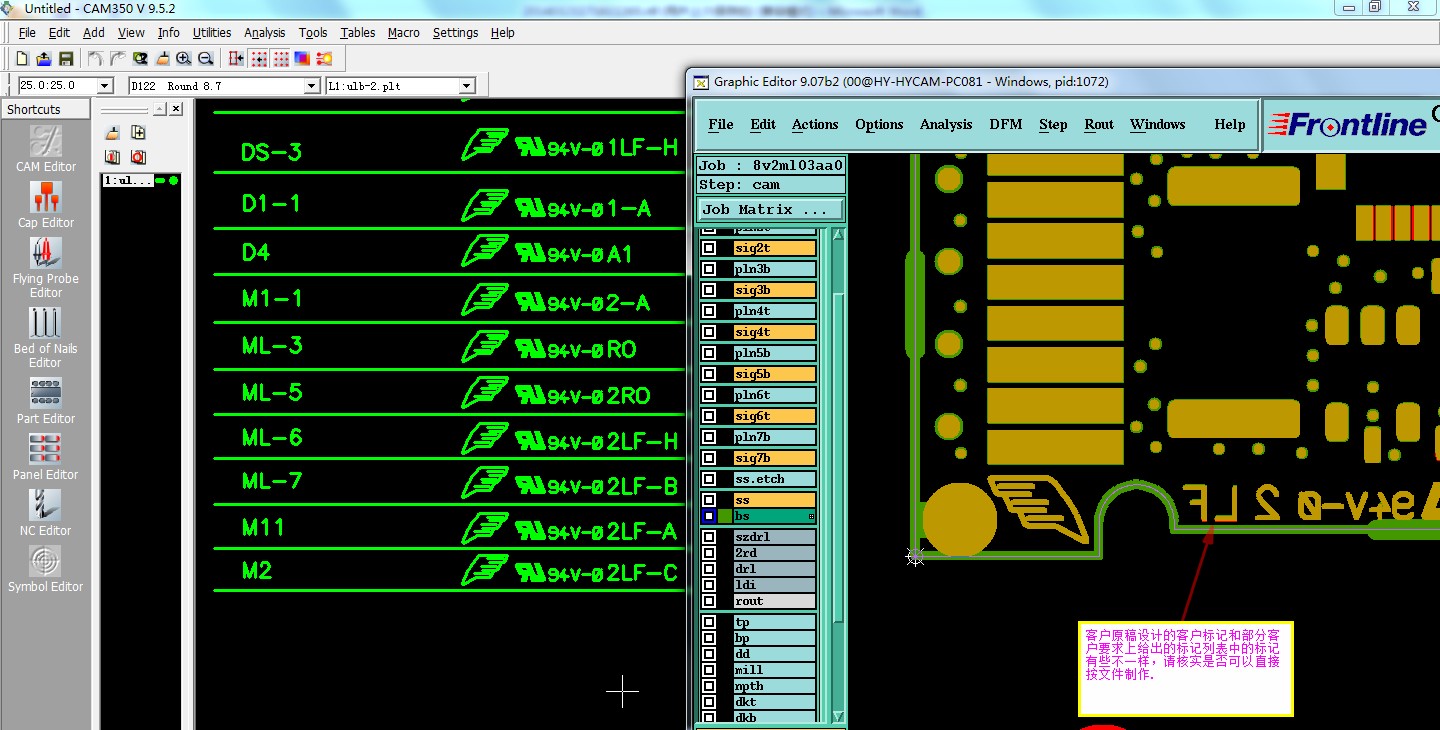The width and height of the screenshot is (1440, 730).
Task: Open the L1:ulb-2.plt layer dropdown
Action: pyautogui.click(x=466, y=86)
